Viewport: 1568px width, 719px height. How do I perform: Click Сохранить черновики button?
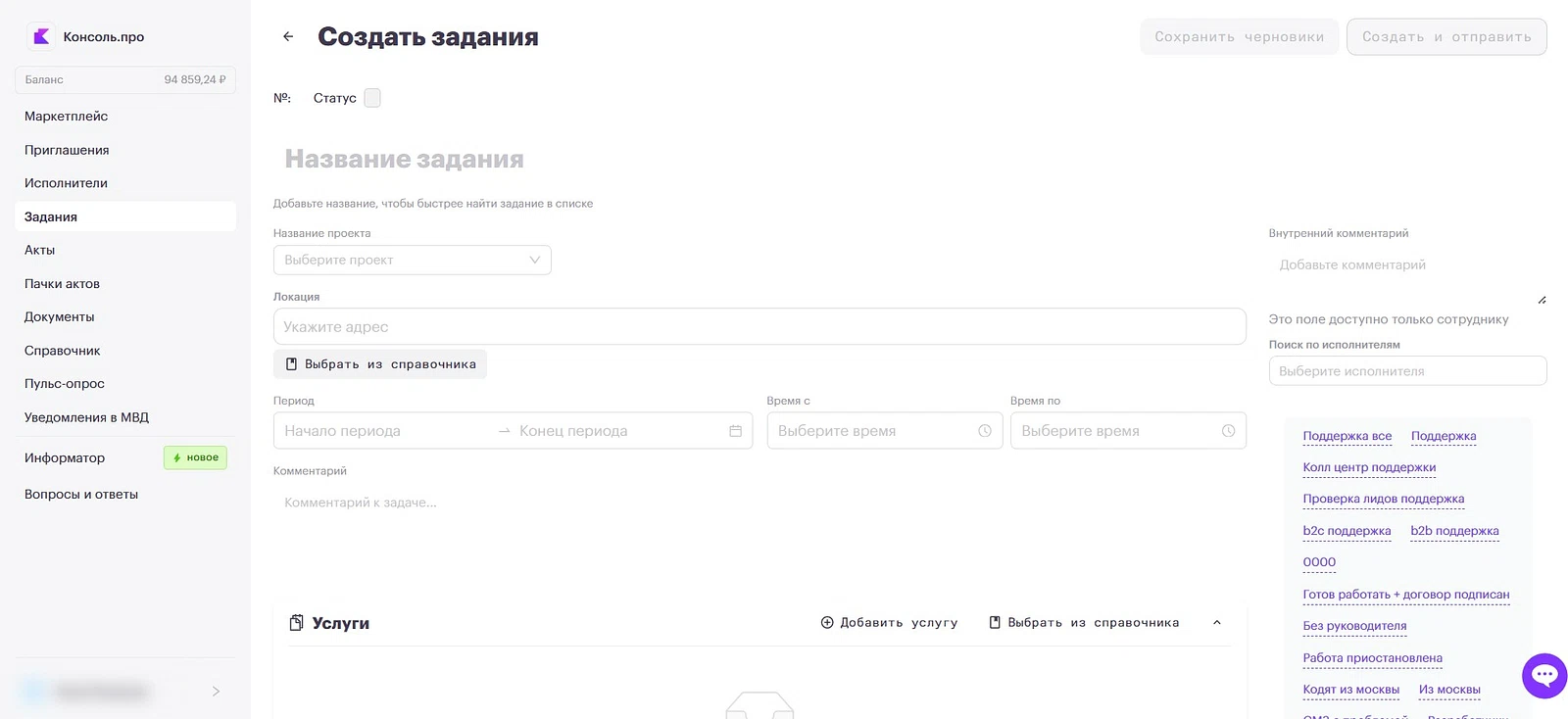(x=1239, y=37)
